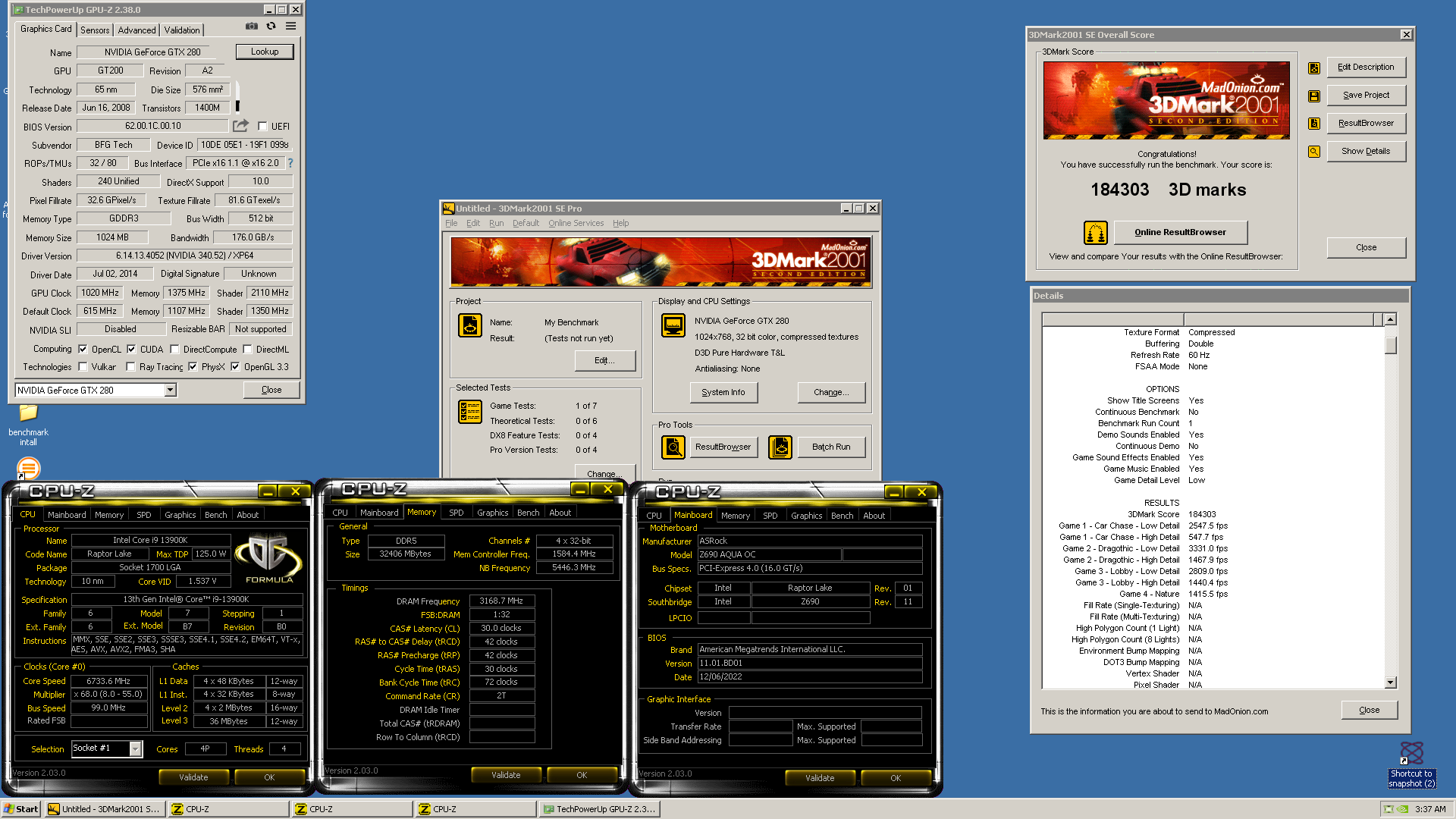Screen dimensions: 1456x819
Task: Minimize the CPU-Z Memory window
Action: tap(580, 490)
